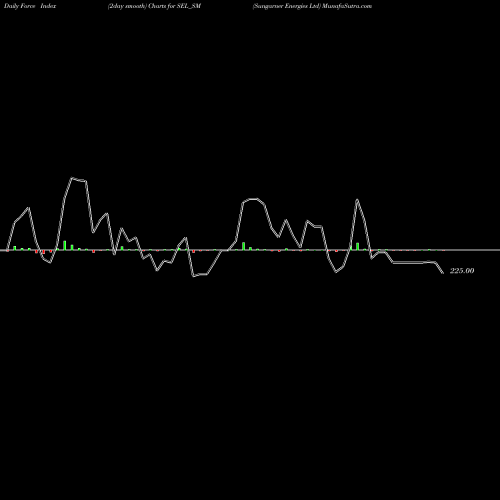Viewport: 500px width, 500px height.
Task: Click the 'Sungarner Energies Ltd' company name
Action: click(286, 6)
